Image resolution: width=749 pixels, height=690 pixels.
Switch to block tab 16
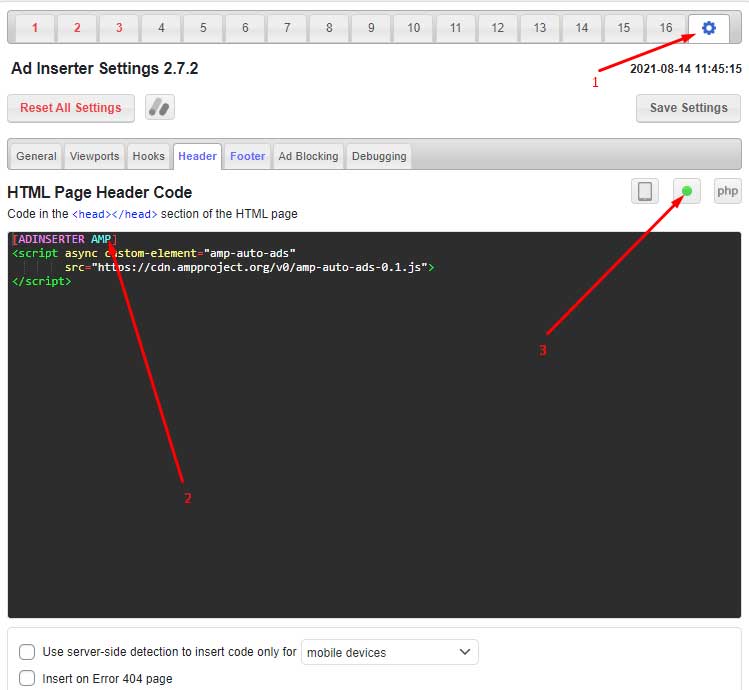coord(665,28)
